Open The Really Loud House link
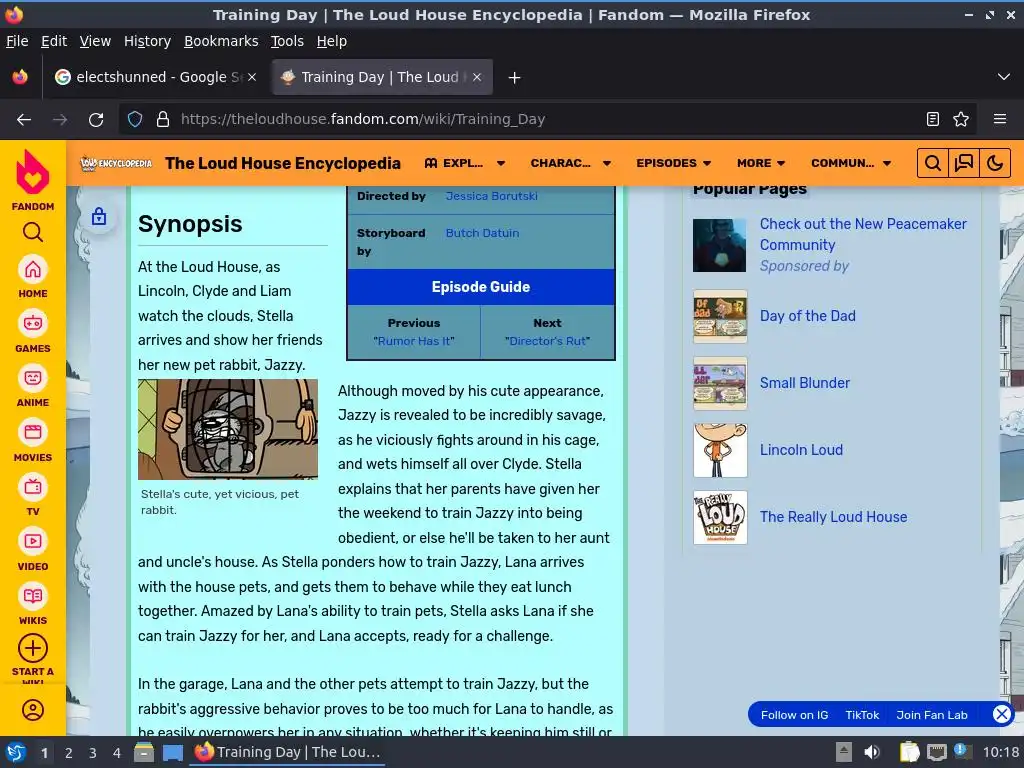This screenshot has width=1024, height=768. [833, 517]
